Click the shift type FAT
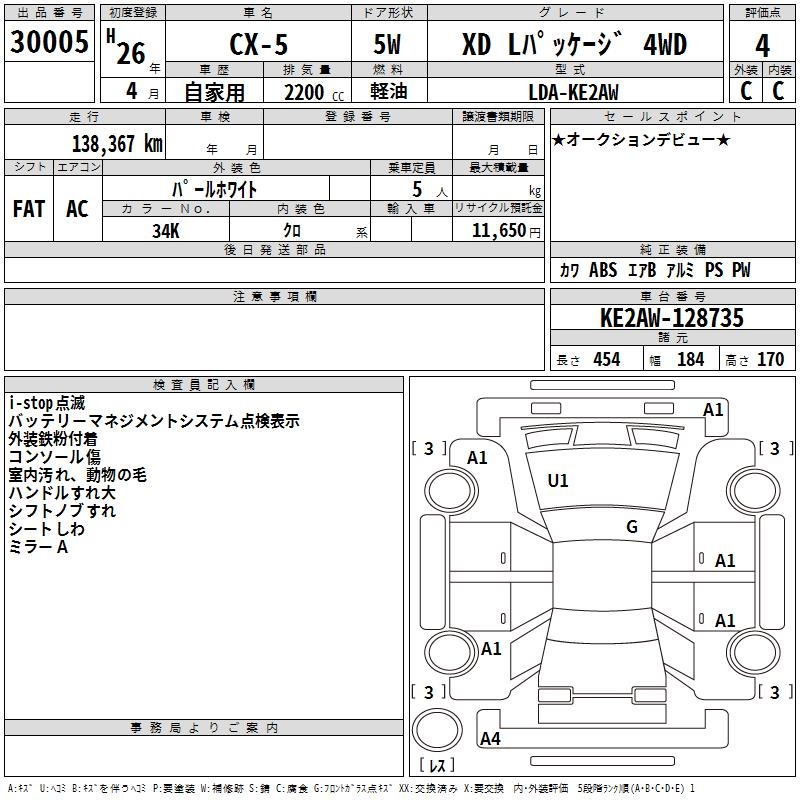The height and width of the screenshot is (800, 800). (x=29, y=209)
